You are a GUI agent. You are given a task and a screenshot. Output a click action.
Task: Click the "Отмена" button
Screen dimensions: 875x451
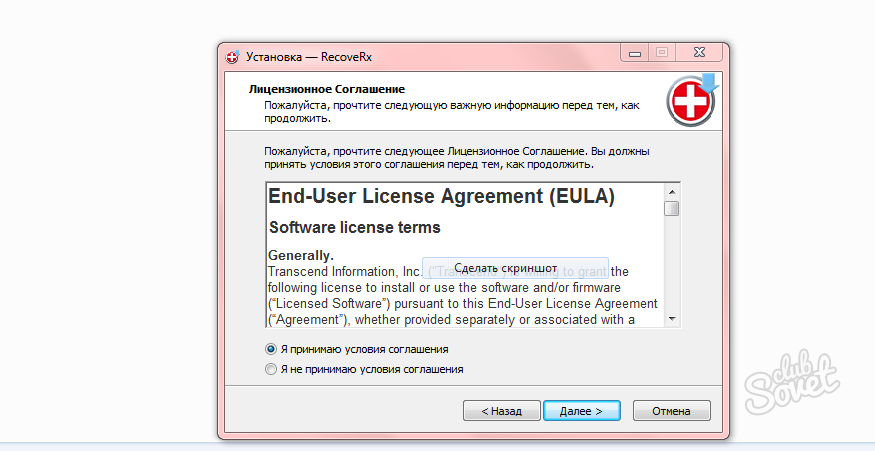coord(671,411)
